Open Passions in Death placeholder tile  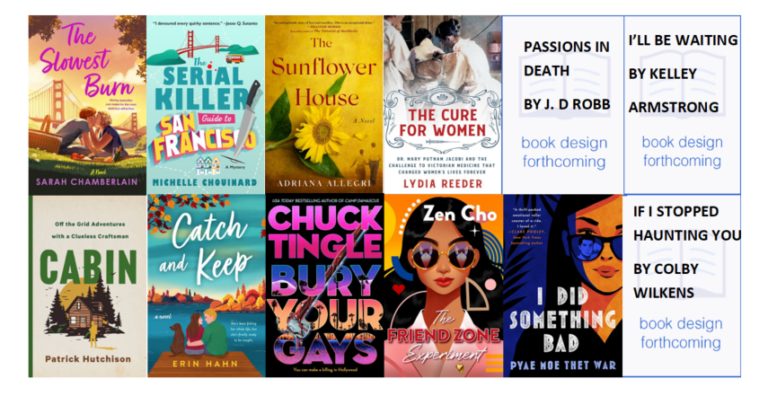(x=563, y=105)
